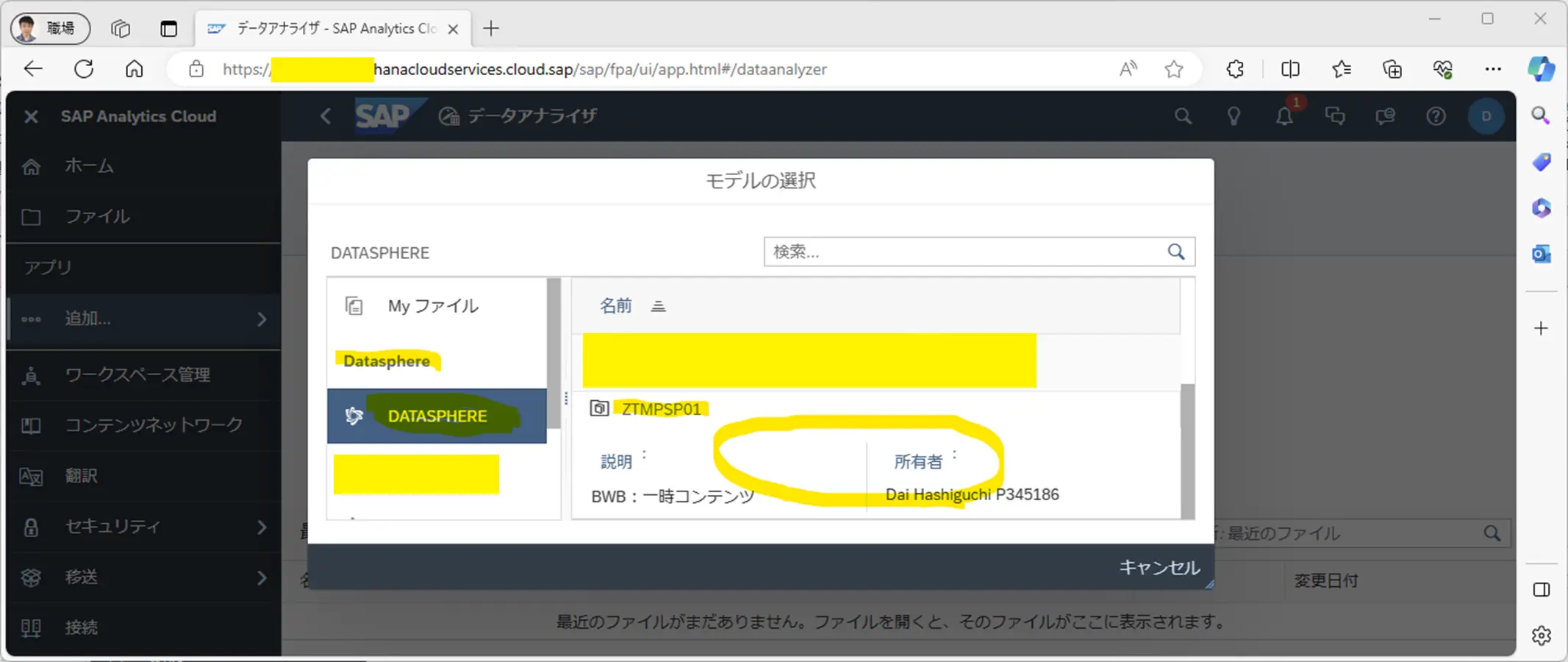Close the SAP Analytics Cloud side navigation
1568x662 pixels.
coord(31,116)
